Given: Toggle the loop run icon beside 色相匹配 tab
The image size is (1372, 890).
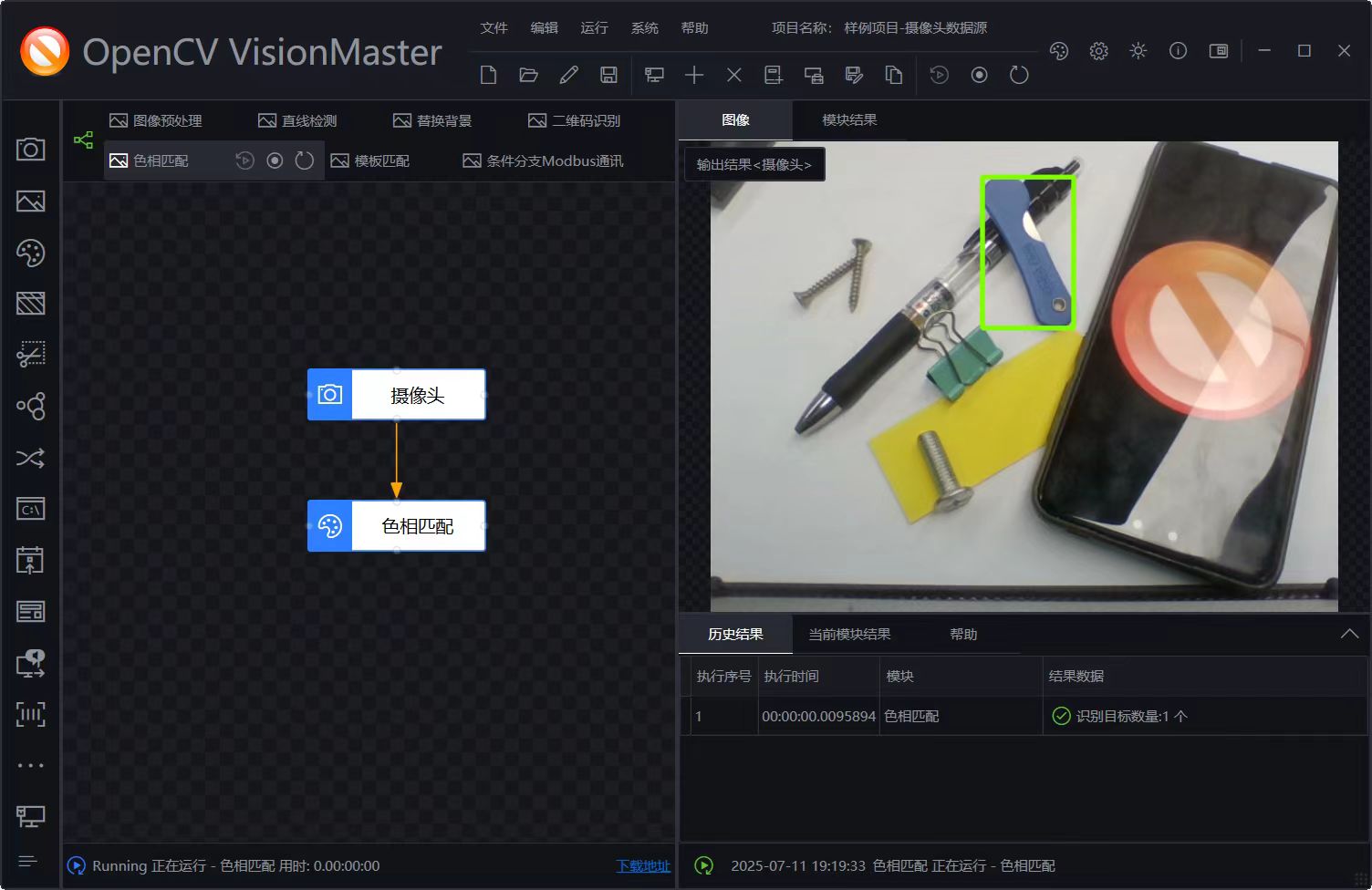Looking at the screenshot, I should pos(304,160).
